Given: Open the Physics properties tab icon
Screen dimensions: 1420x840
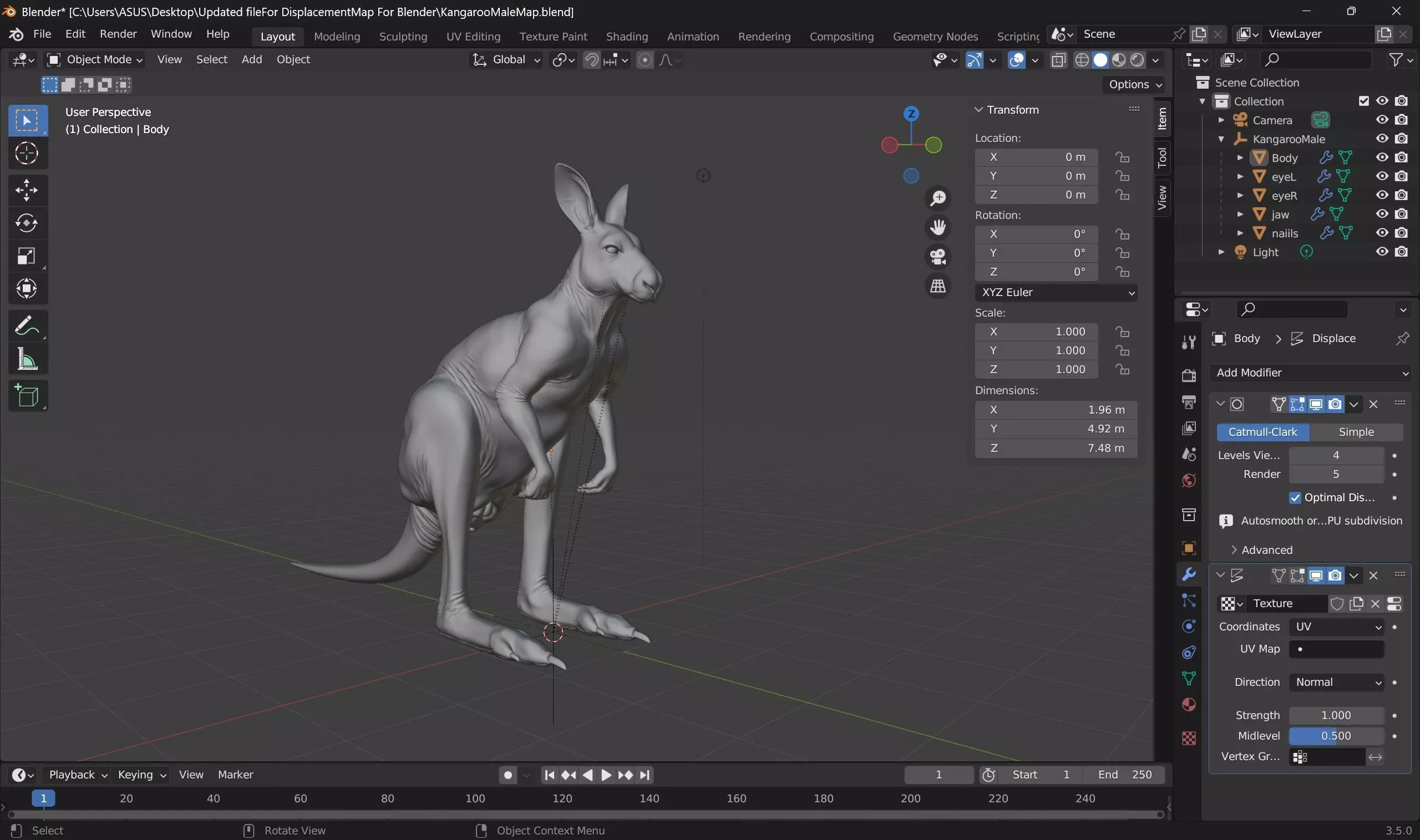Looking at the screenshot, I should pos(1189,626).
